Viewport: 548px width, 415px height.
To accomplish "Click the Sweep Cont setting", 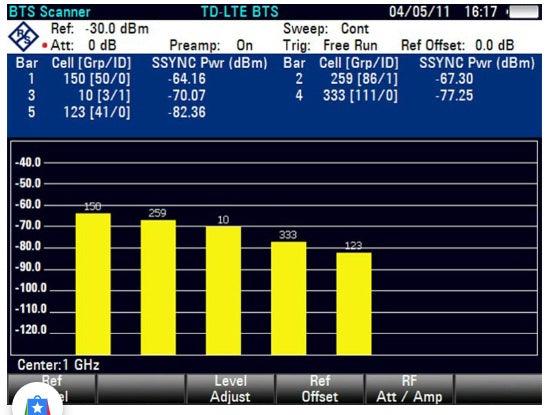I will pos(326,29).
